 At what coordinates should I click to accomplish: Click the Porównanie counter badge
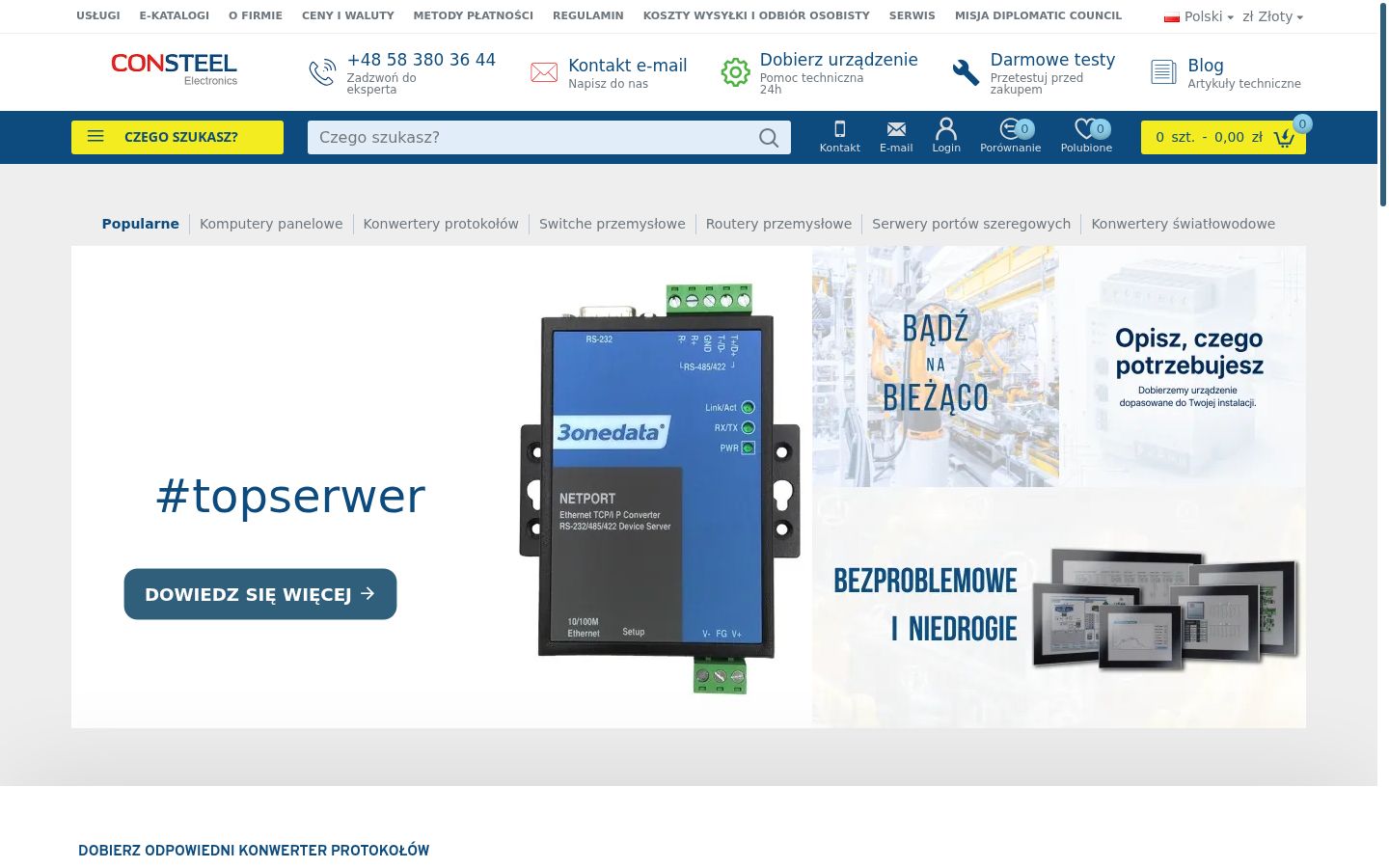(1024, 129)
